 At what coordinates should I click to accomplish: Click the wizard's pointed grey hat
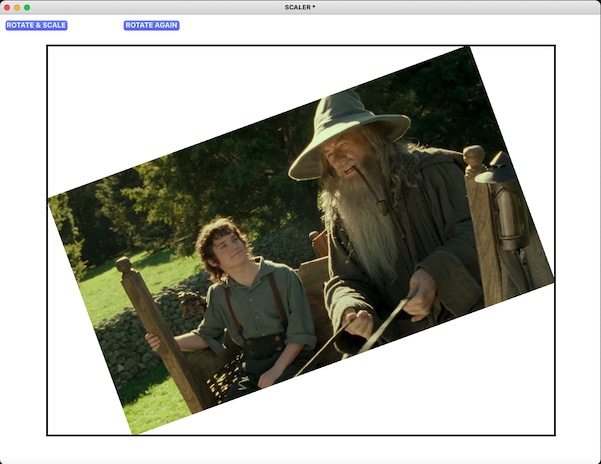pyautogui.click(x=345, y=118)
